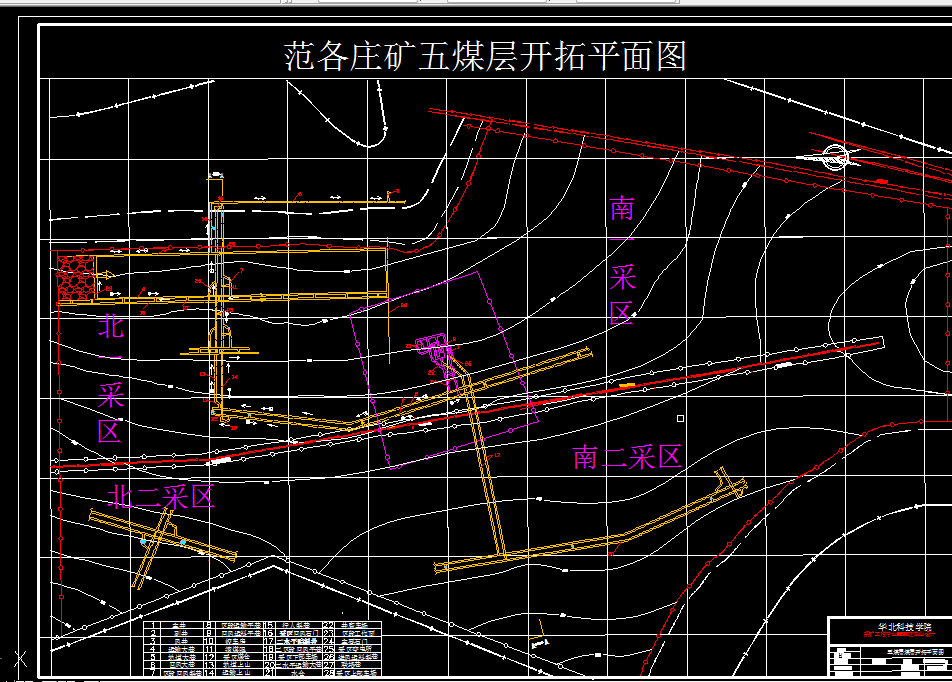Click the 北二采区 label text
The image size is (952, 682).
pyautogui.click(x=163, y=495)
